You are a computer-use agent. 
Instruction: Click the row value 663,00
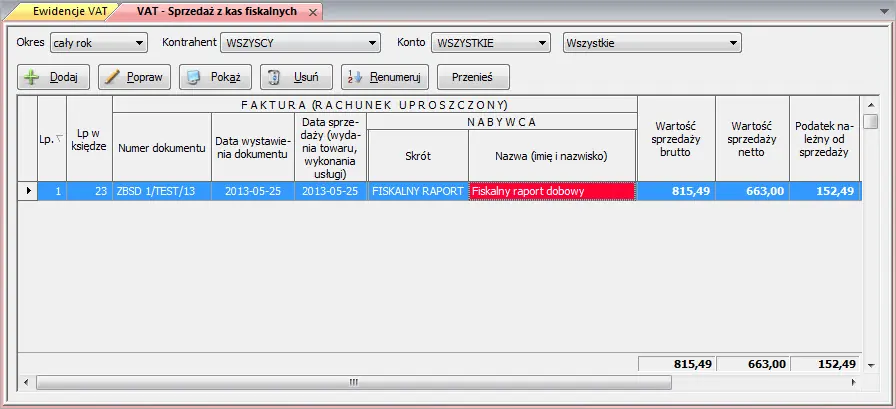[x=752, y=191]
